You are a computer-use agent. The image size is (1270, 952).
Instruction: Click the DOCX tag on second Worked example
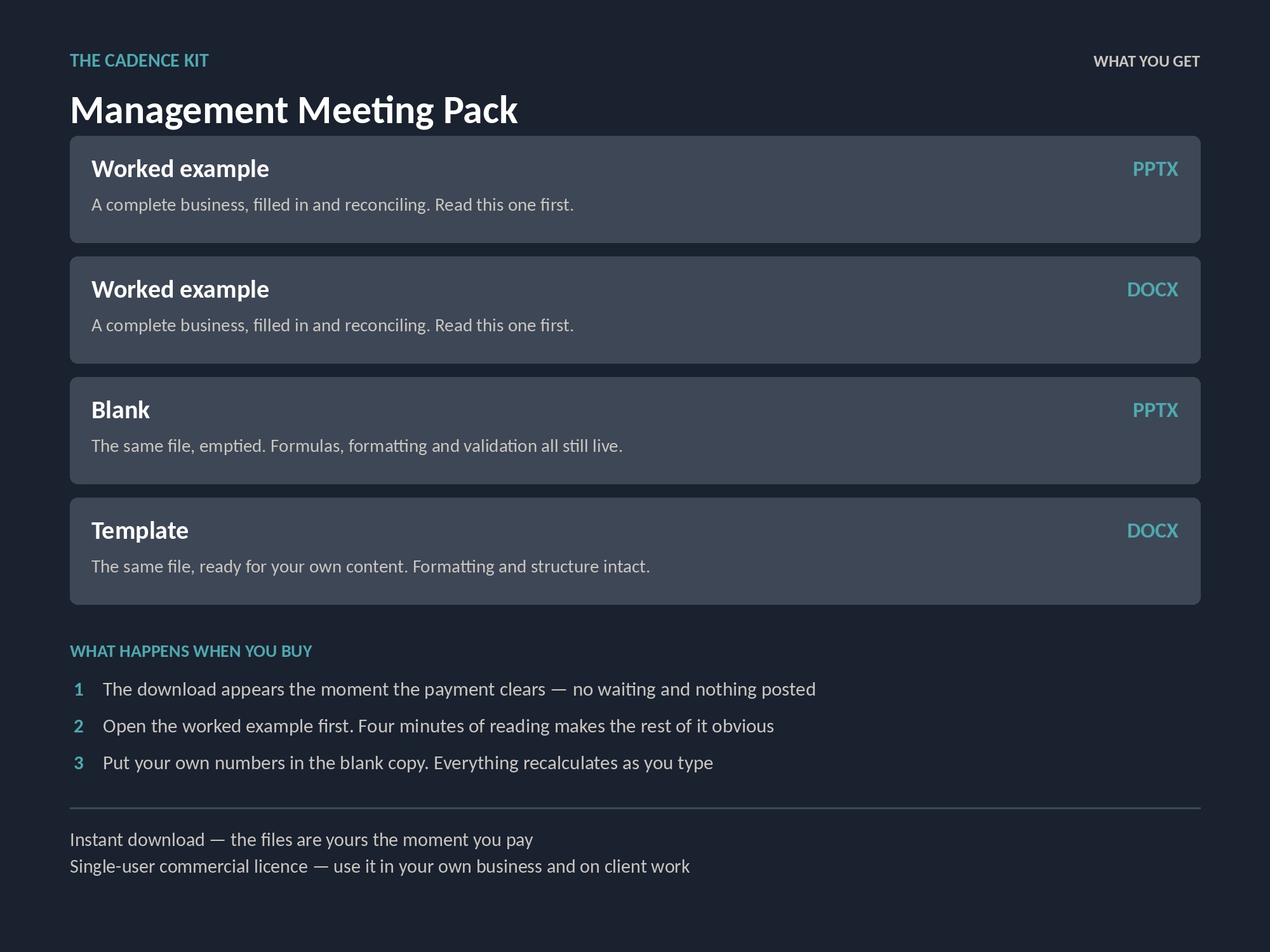1152,289
